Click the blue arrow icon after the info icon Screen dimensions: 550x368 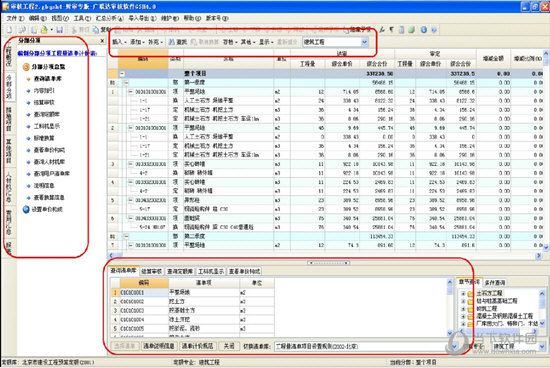point(434,30)
